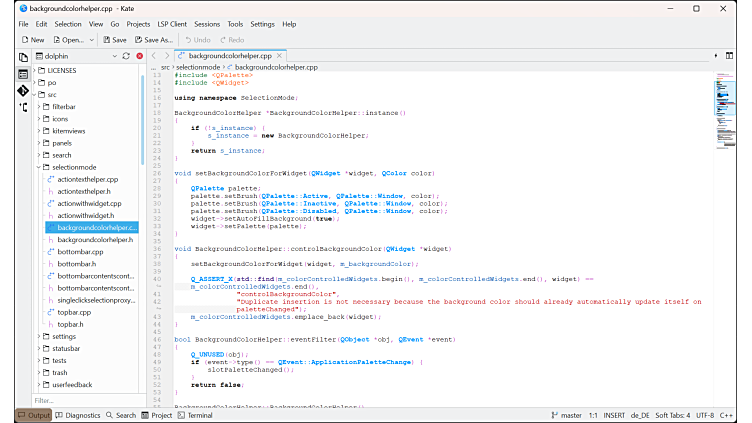Image resolution: width=752 pixels, height=423 pixels.
Task: Toggle the Terminal panel
Action: pos(194,415)
